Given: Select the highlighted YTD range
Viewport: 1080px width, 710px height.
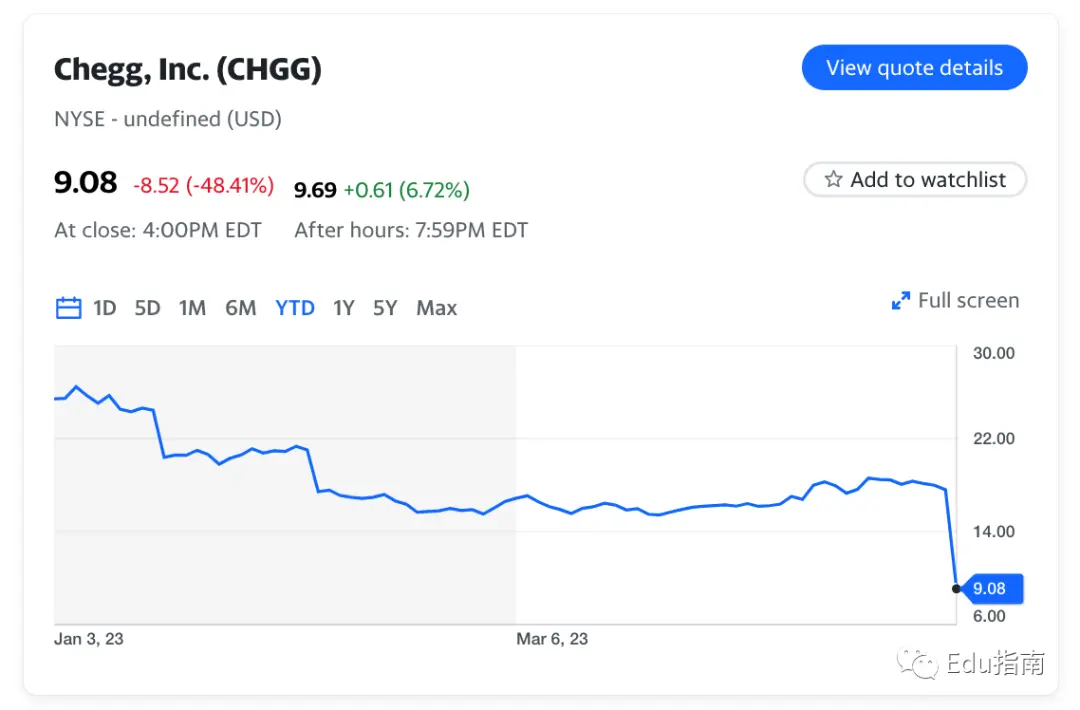Looking at the screenshot, I should (295, 308).
